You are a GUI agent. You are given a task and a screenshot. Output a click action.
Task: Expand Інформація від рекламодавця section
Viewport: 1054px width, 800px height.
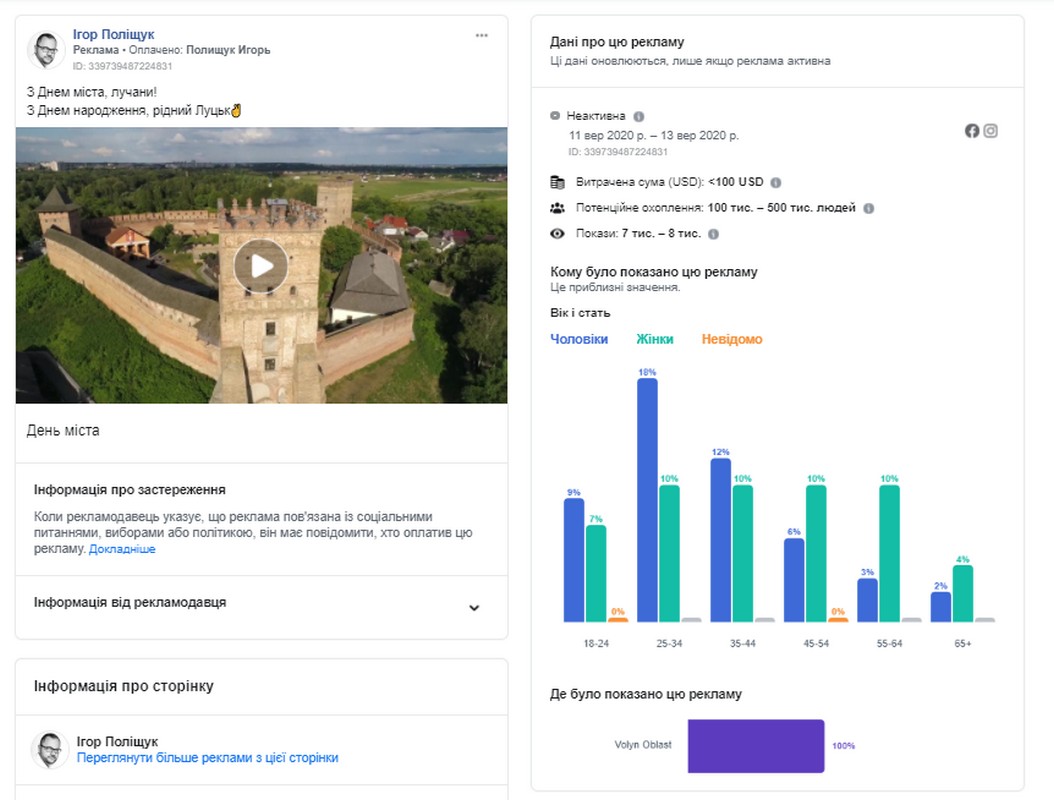[x=474, y=607]
